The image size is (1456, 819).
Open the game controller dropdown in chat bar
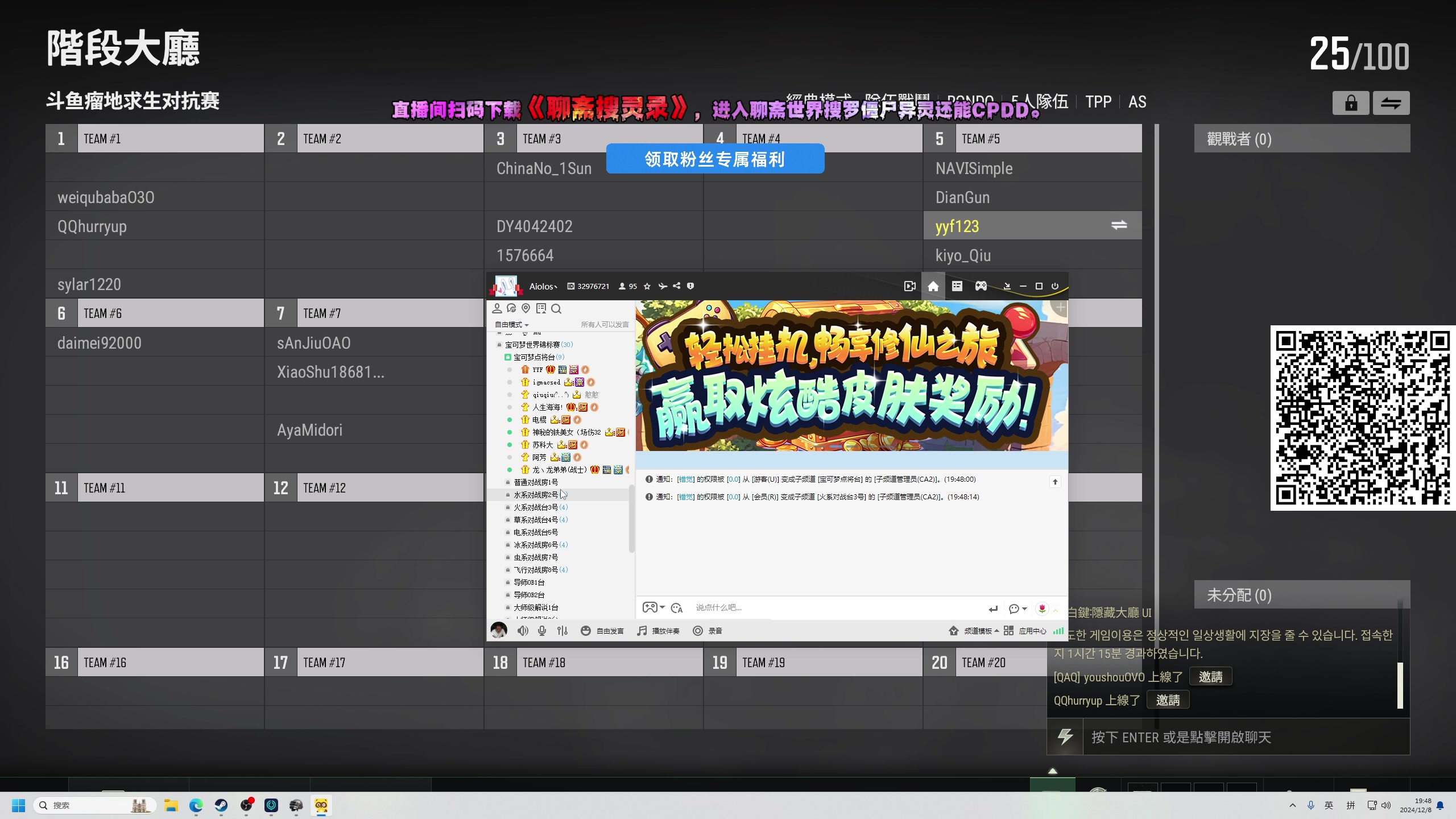coord(653,607)
